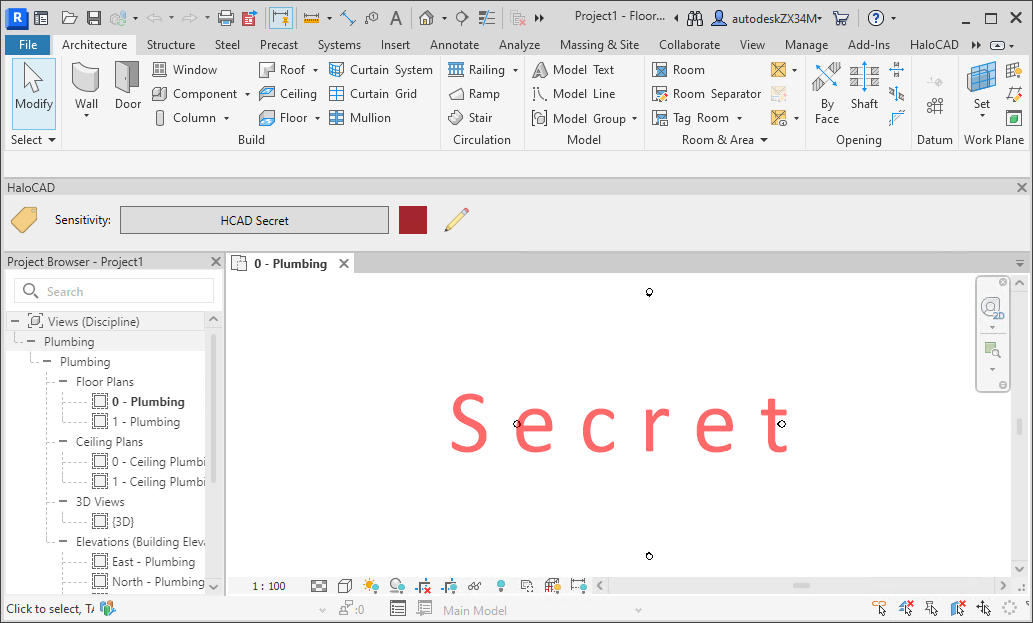Toggle crop view in view control bar
Viewport: 1033px width, 623px height.
click(423, 586)
